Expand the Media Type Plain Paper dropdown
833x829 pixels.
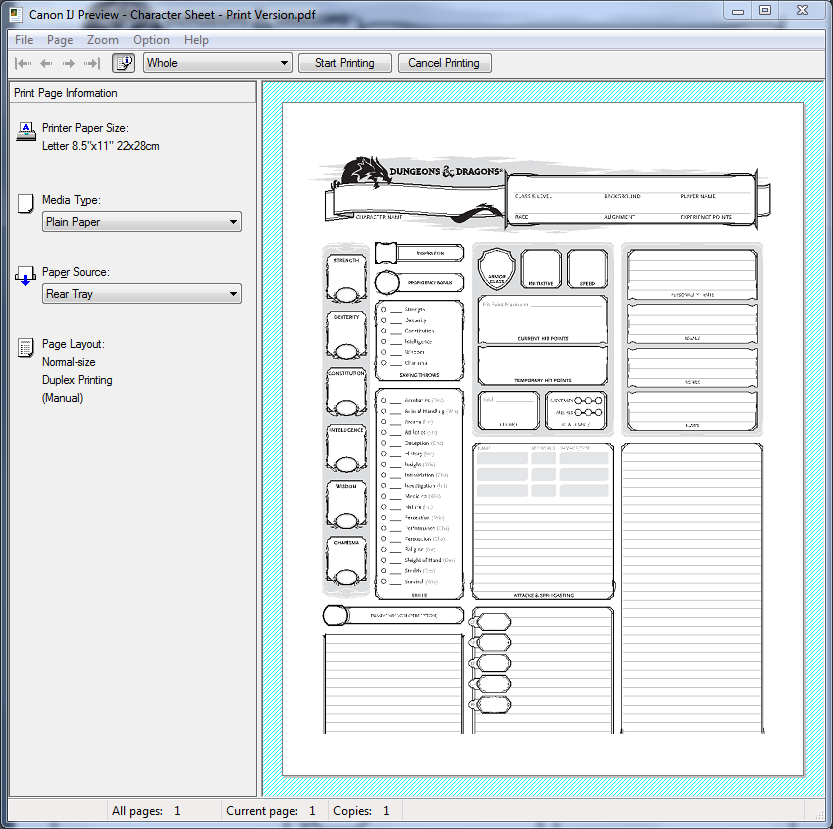(142, 222)
